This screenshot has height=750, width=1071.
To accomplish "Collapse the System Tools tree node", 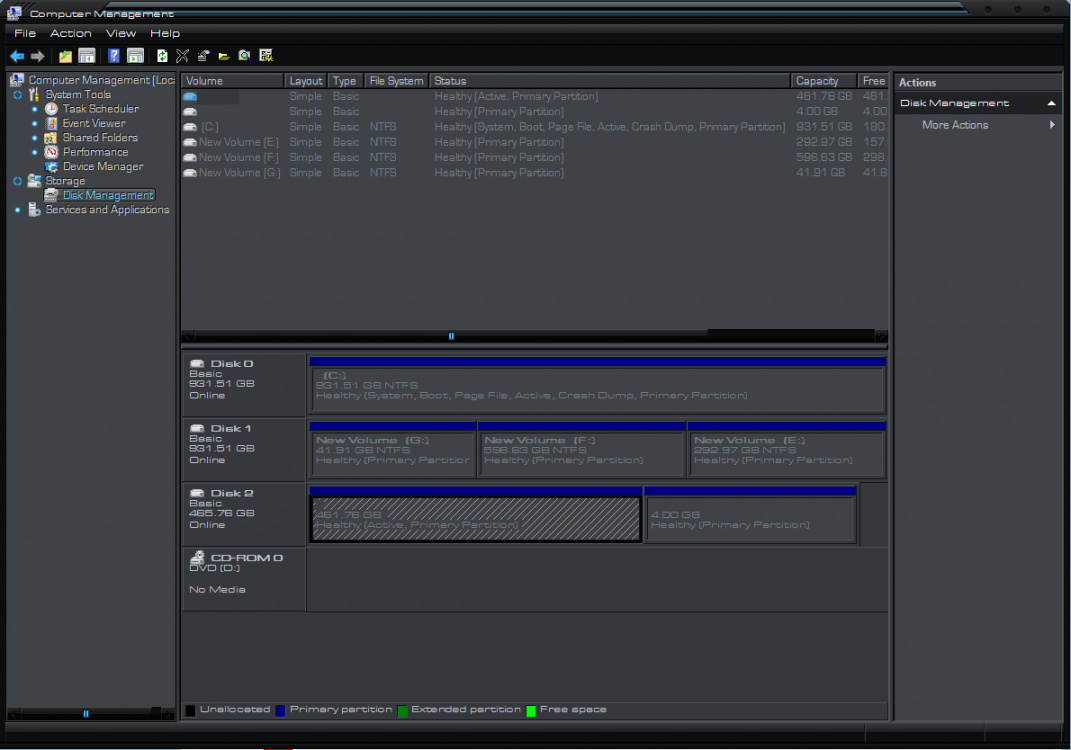I will (17, 95).
